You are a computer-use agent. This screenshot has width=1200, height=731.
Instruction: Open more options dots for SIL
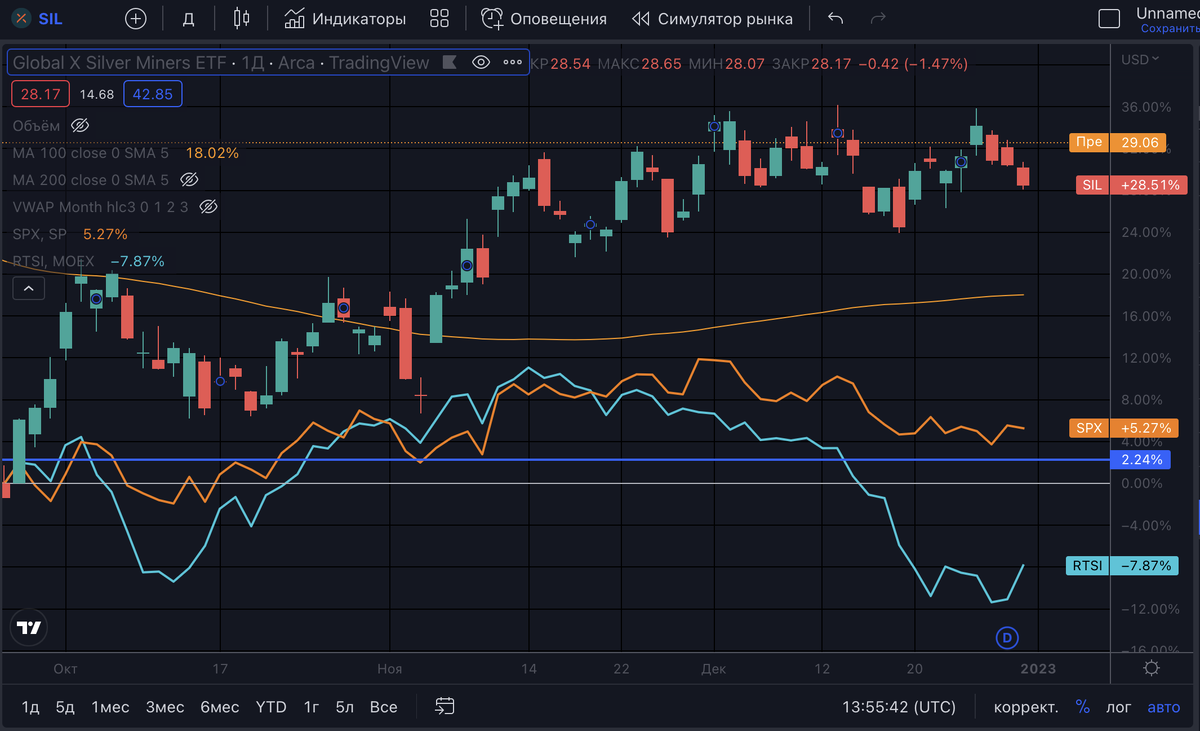513,62
